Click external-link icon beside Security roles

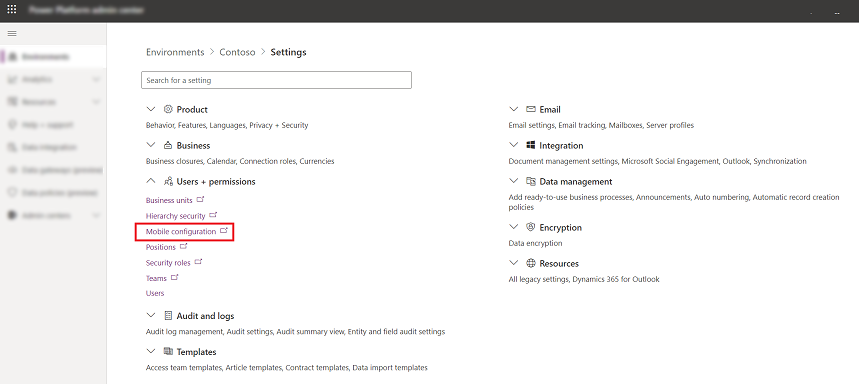click(198, 262)
